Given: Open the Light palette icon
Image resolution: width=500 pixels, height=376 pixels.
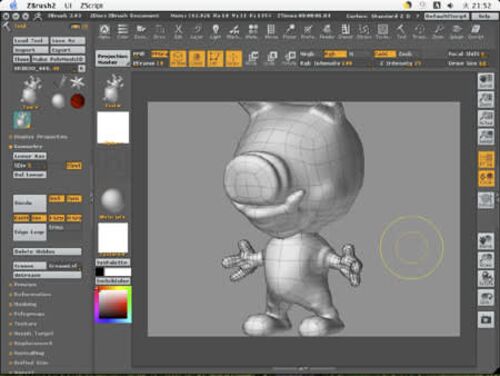Looking at the screenshot, I should tap(216, 32).
